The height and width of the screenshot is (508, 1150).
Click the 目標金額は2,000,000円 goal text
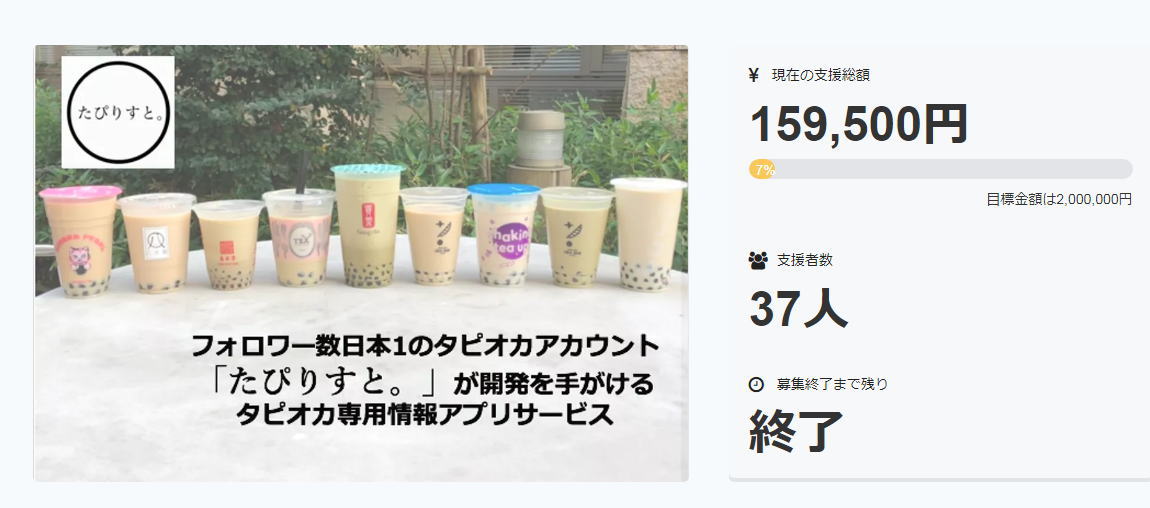coord(1059,199)
